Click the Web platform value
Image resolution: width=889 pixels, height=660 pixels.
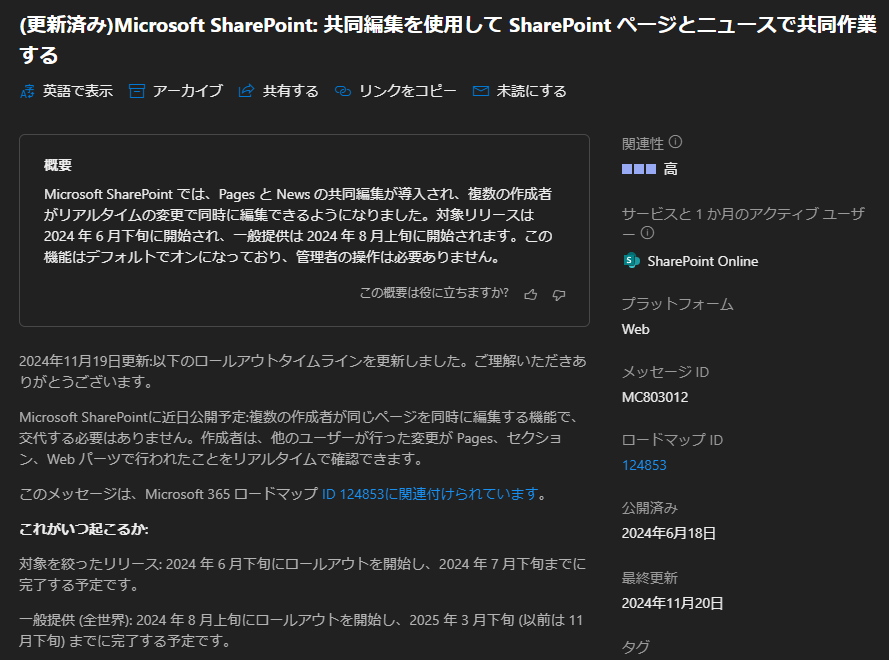(636, 329)
